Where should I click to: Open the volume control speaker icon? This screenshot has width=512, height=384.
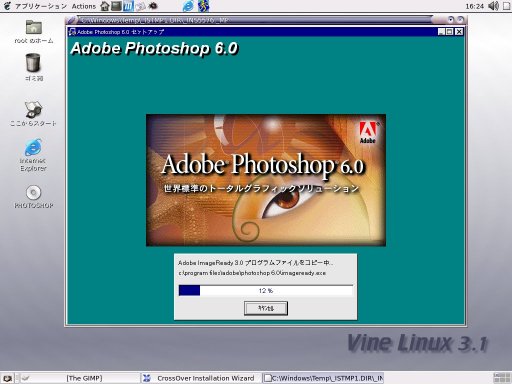tap(493, 6)
